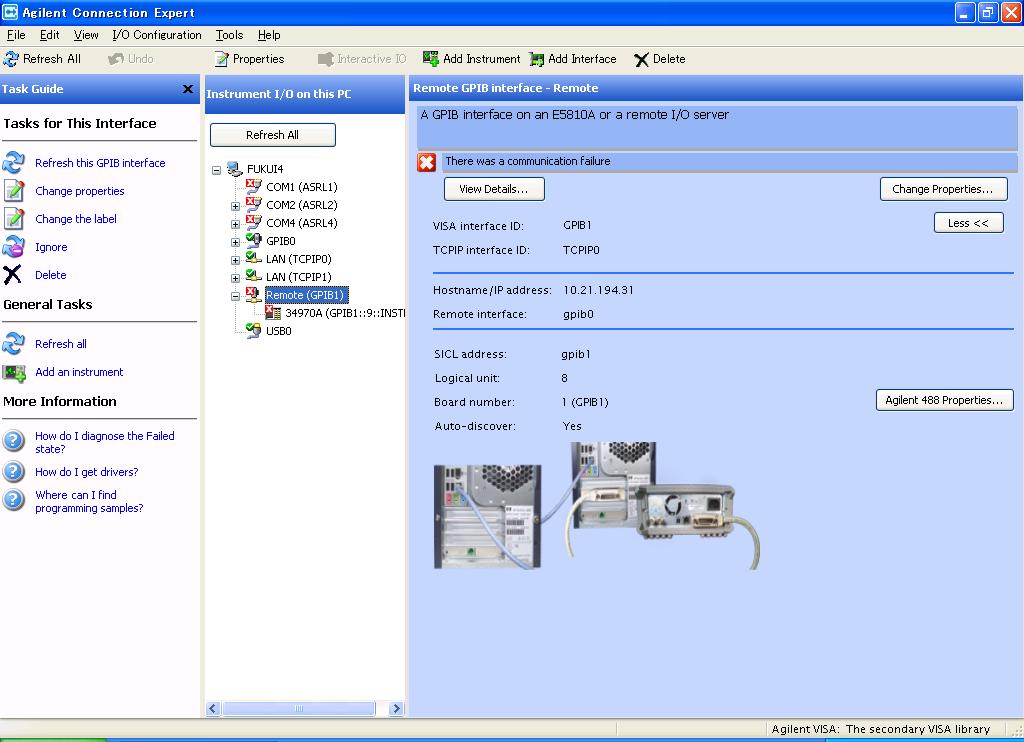Collapse the FUKUI4 root node

click(x=216, y=170)
